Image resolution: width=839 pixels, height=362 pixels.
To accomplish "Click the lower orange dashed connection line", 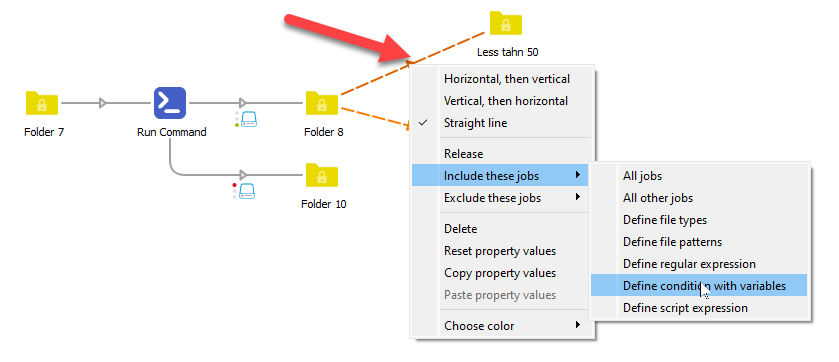I will [x=375, y=117].
